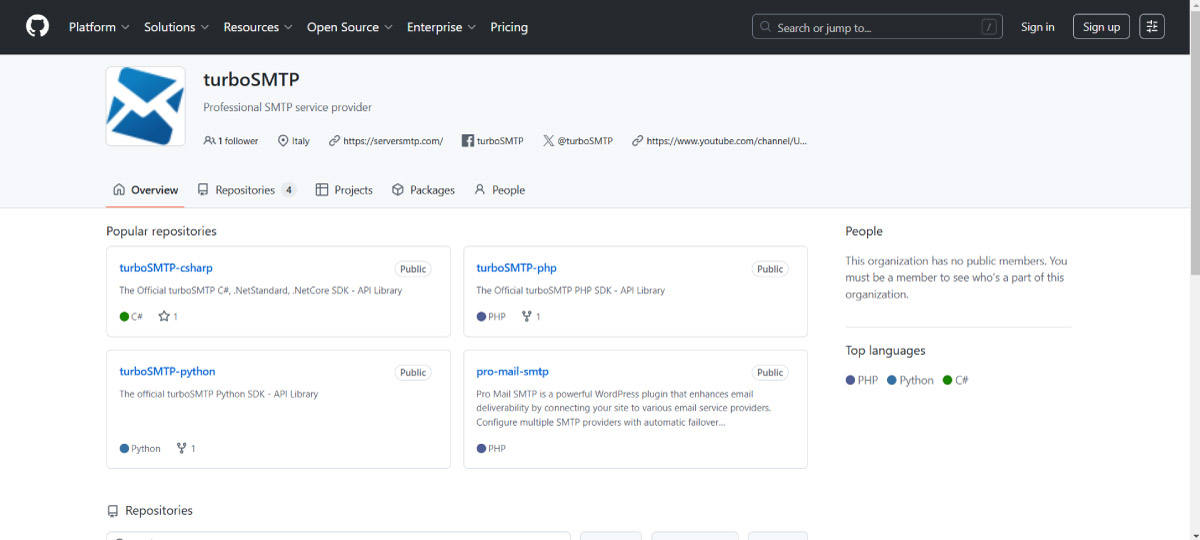The width and height of the screenshot is (1200, 540).
Task: Click the turboSMTP organization avatar
Action: point(145,107)
